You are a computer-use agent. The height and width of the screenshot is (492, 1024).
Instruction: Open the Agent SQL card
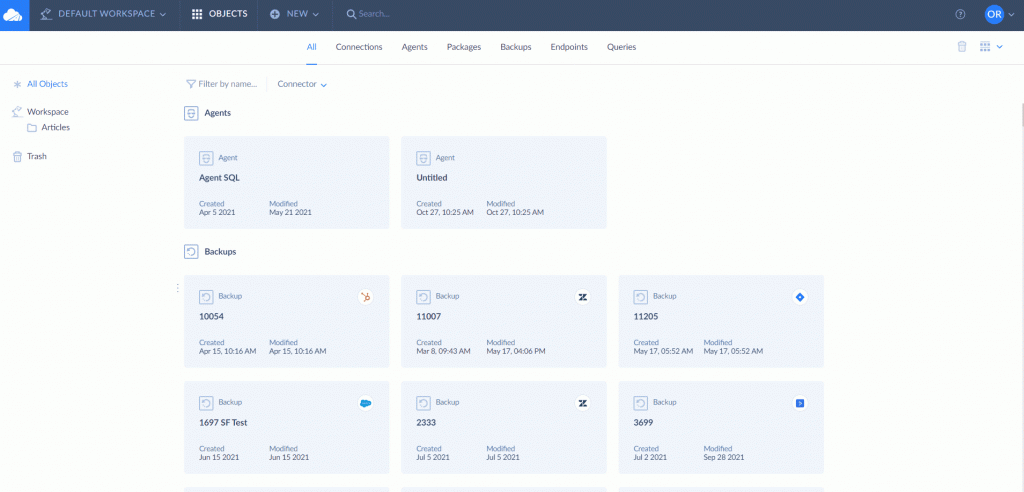click(286, 182)
